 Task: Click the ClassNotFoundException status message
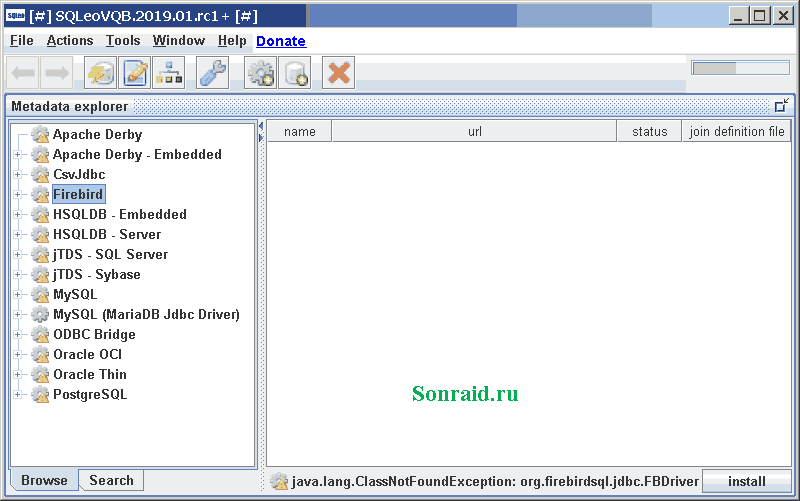[x=495, y=482]
